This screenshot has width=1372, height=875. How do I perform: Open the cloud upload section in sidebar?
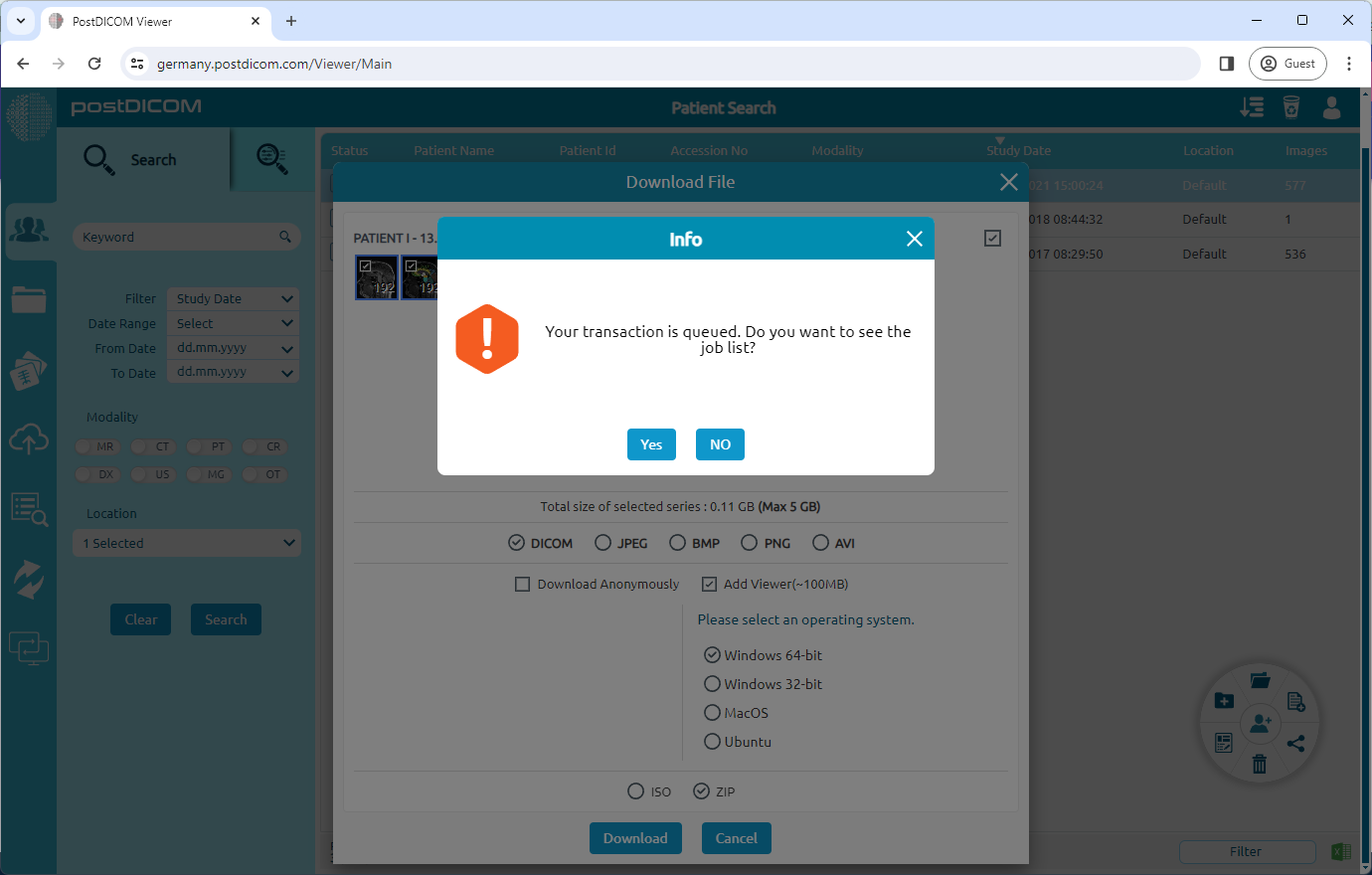[x=29, y=439]
